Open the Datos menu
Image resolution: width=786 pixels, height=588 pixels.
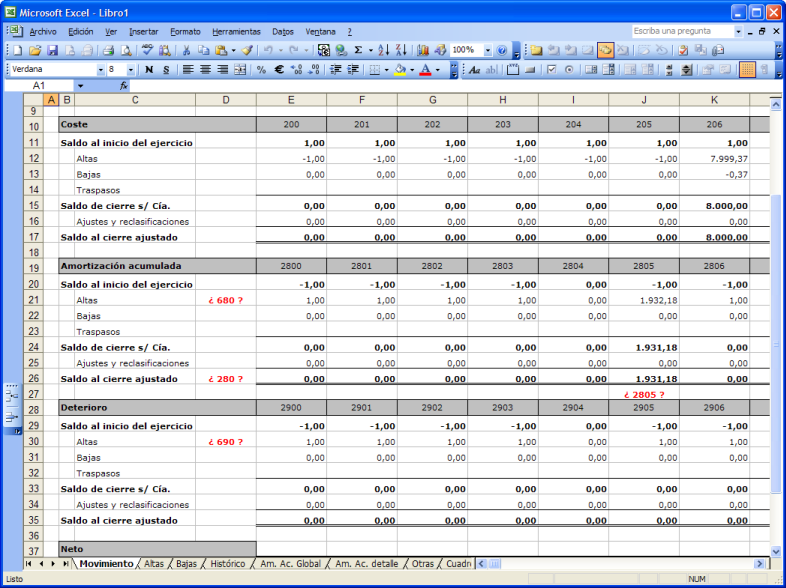coord(283,32)
